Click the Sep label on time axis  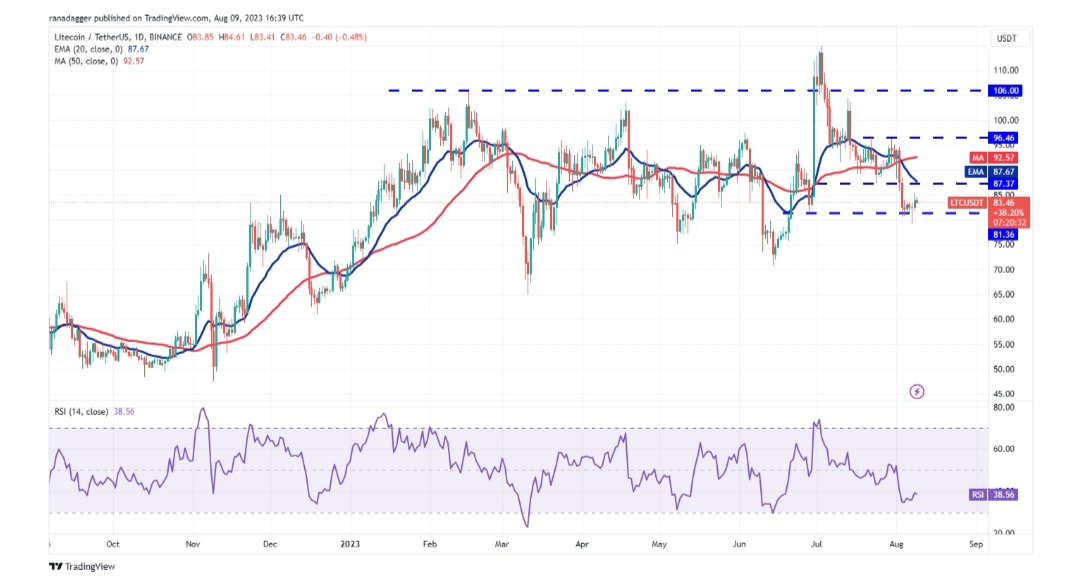976,546
